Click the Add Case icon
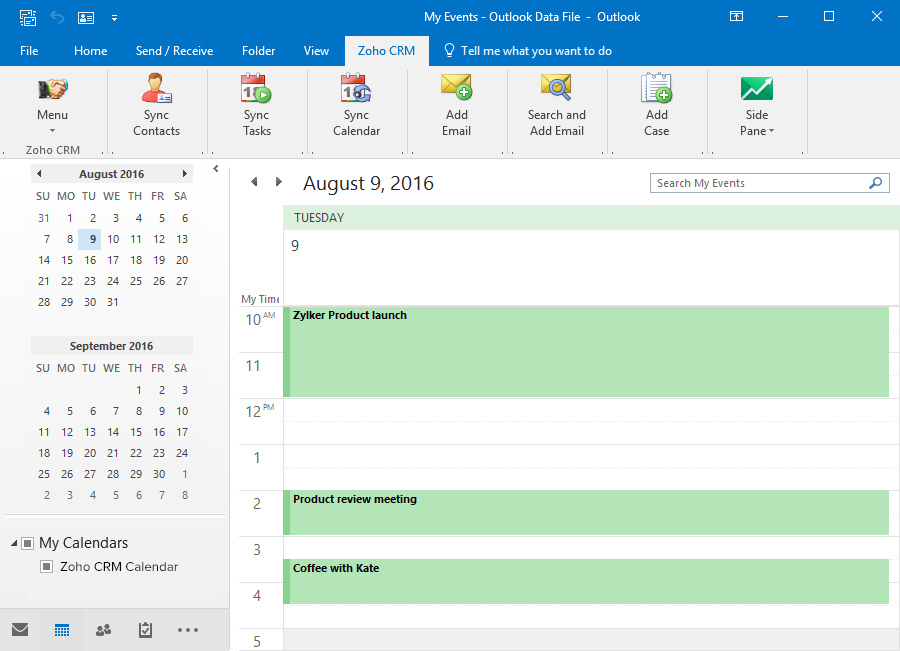The height and width of the screenshot is (651, 900). (656, 90)
